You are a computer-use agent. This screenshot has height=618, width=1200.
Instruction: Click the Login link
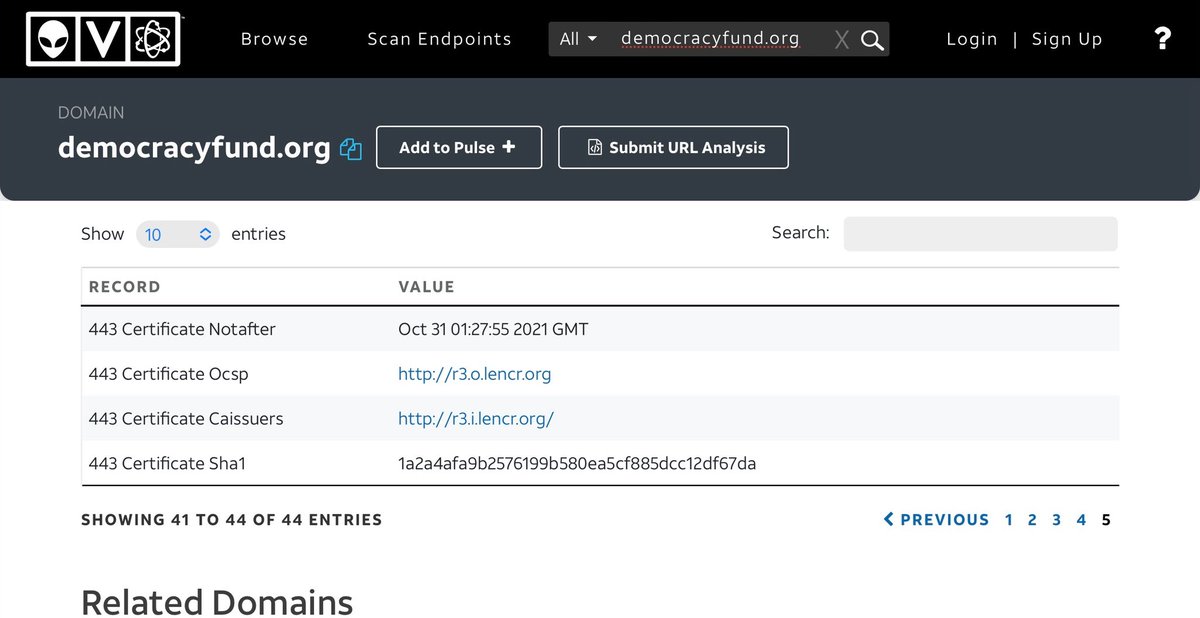[971, 39]
